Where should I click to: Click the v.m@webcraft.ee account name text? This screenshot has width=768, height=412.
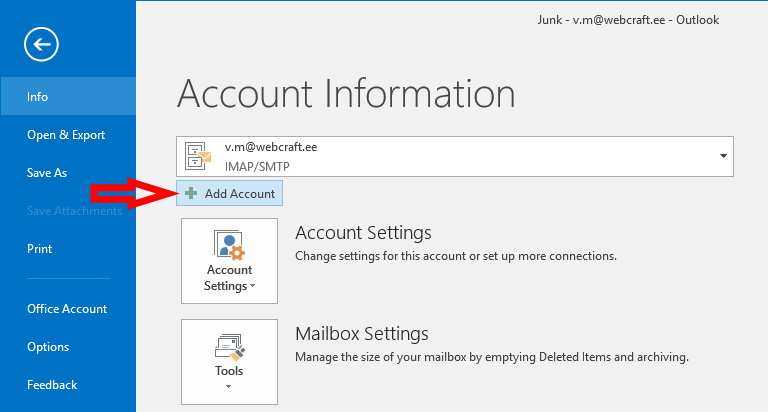[271, 147]
